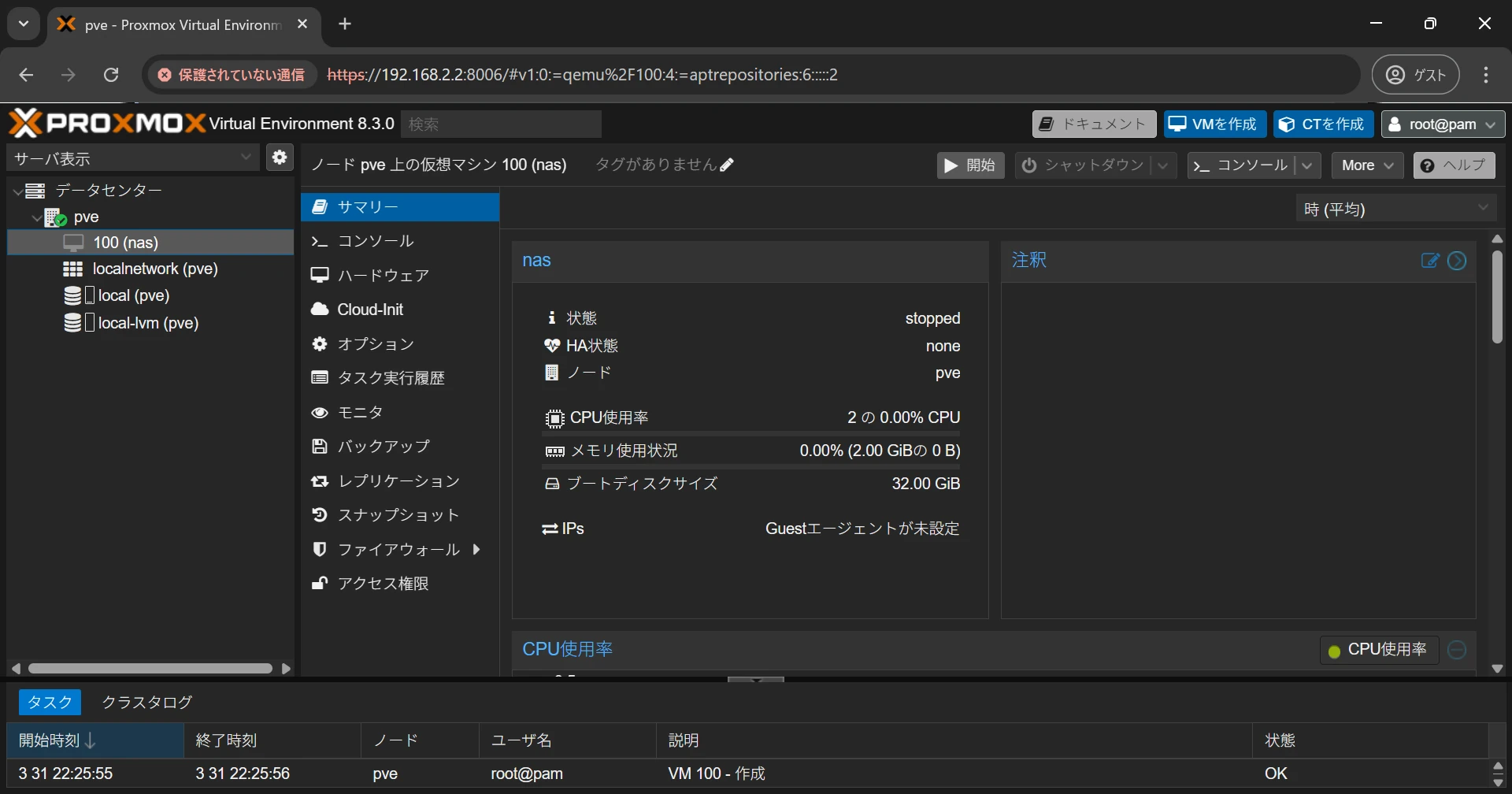1512x794 pixels.
Task: Open the server view settings gear
Action: coord(280,158)
